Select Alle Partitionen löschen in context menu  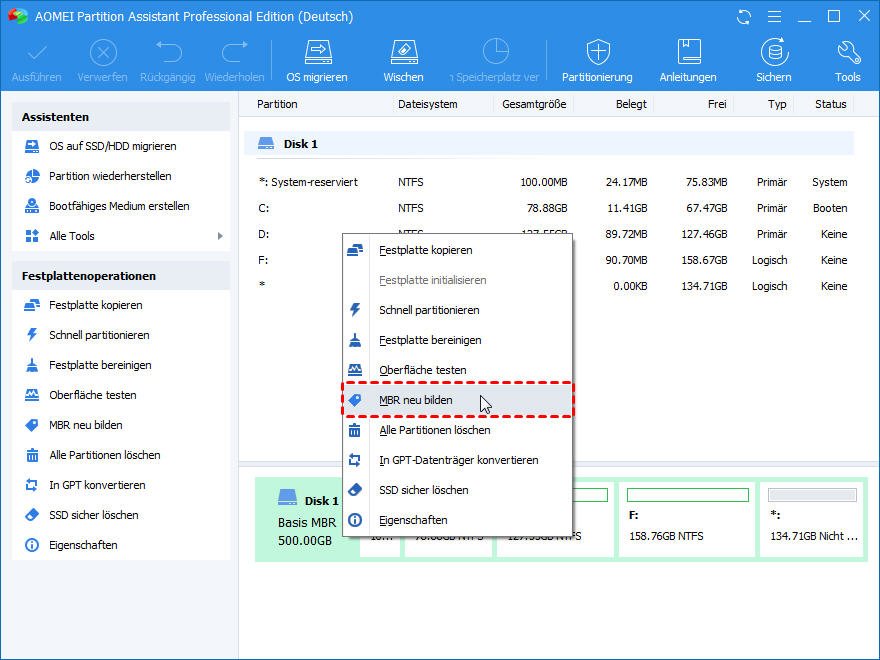[434, 430]
